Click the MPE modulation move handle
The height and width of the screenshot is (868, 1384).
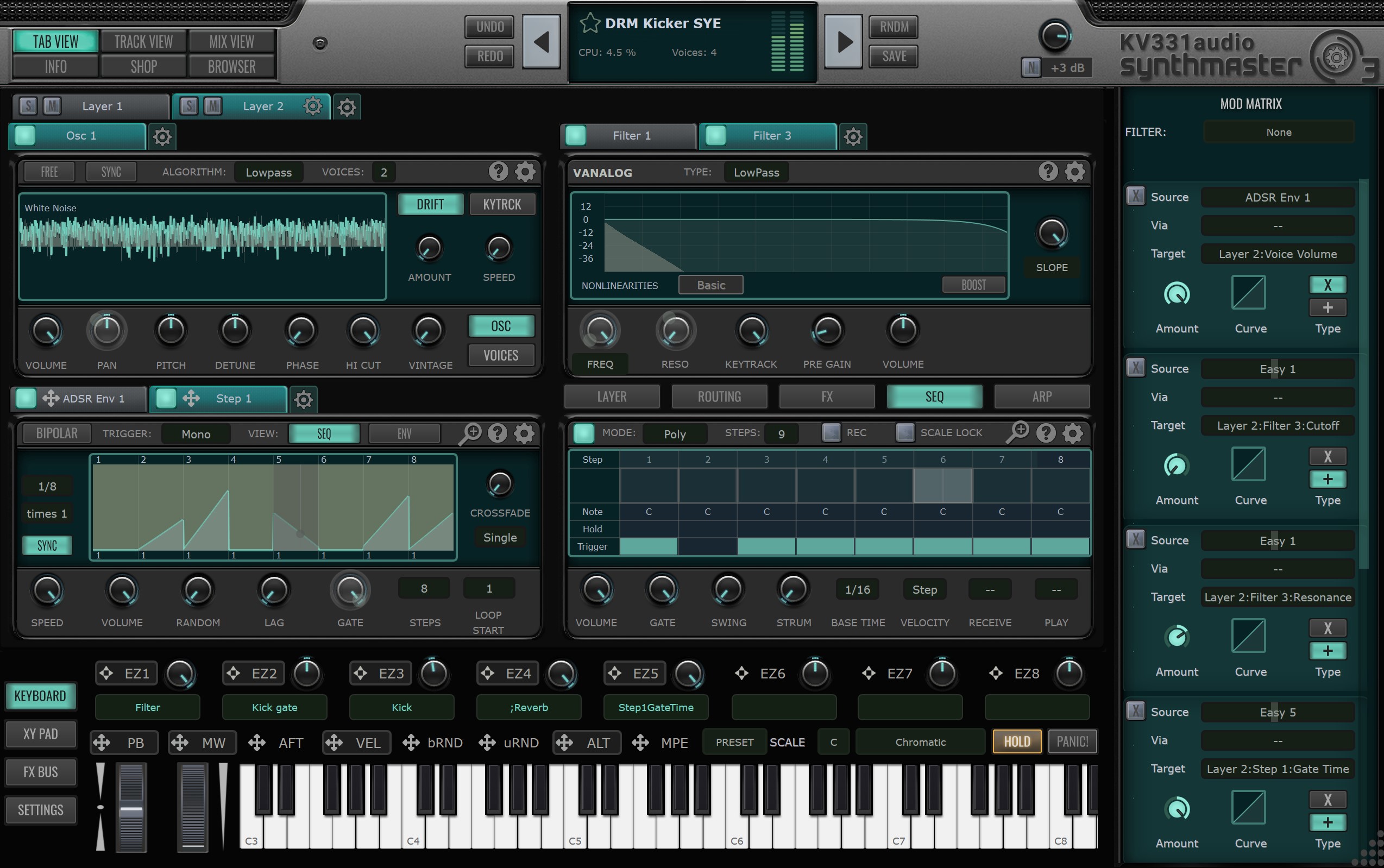click(640, 743)
